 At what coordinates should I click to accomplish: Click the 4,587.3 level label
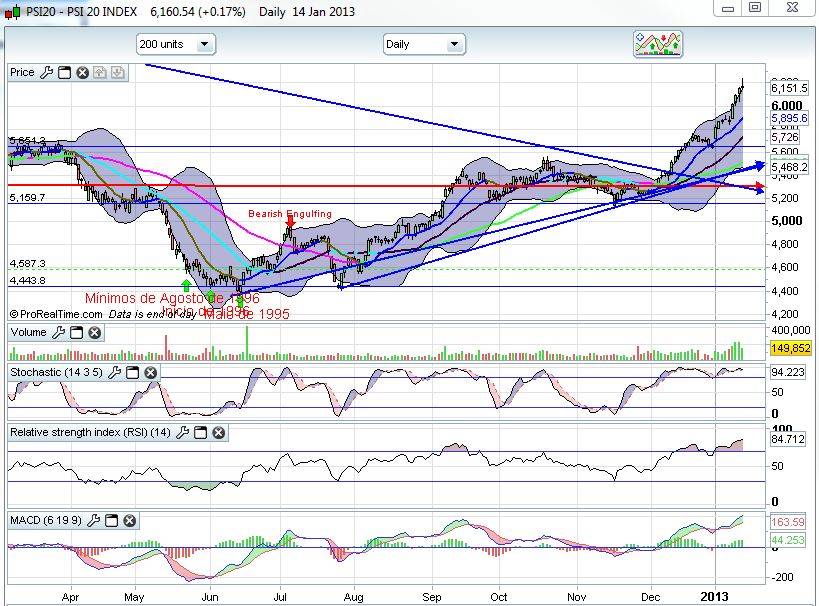pos(27,263)
